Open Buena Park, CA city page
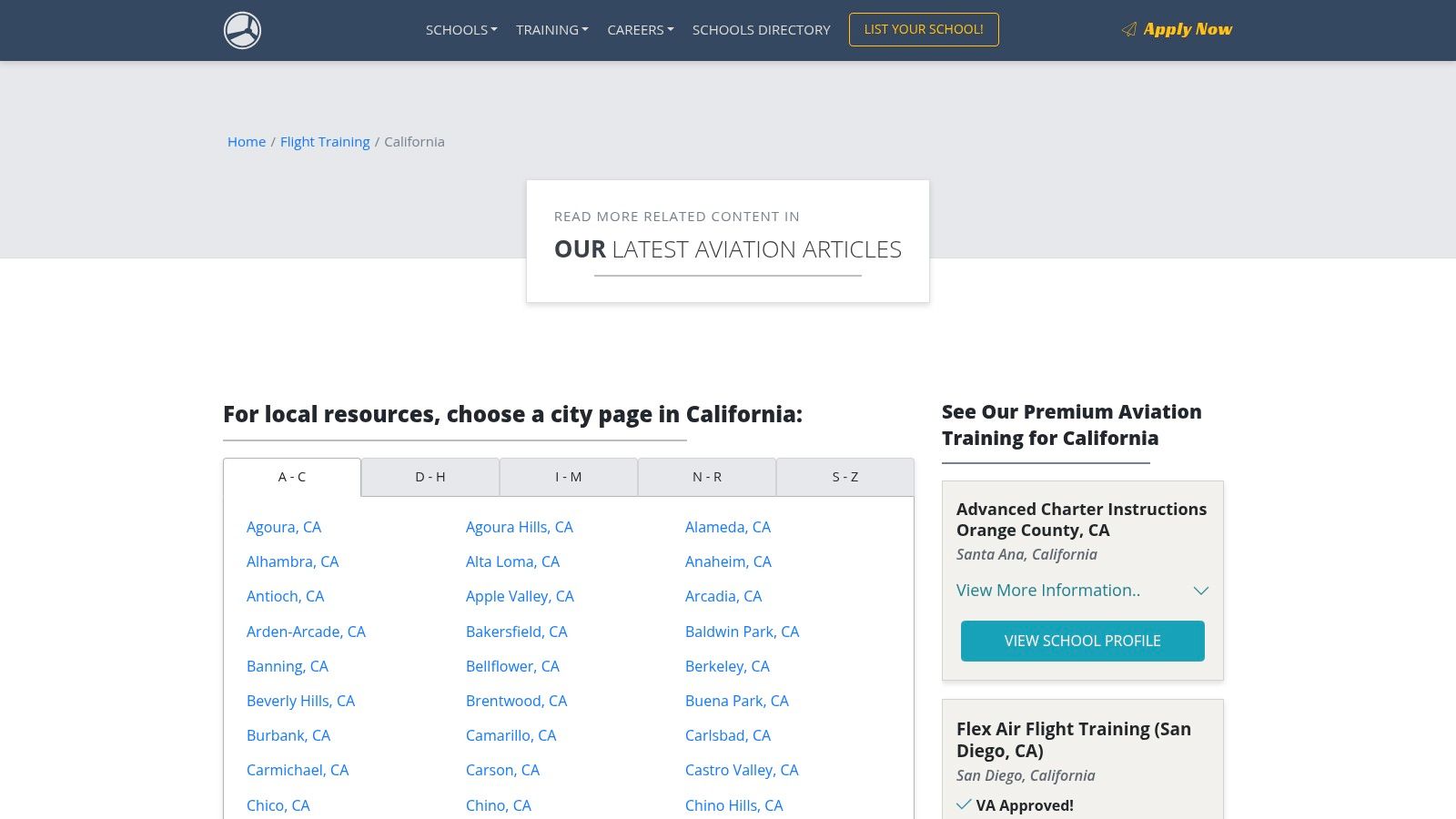This screenshot has height=819, width=1456. 737,701
